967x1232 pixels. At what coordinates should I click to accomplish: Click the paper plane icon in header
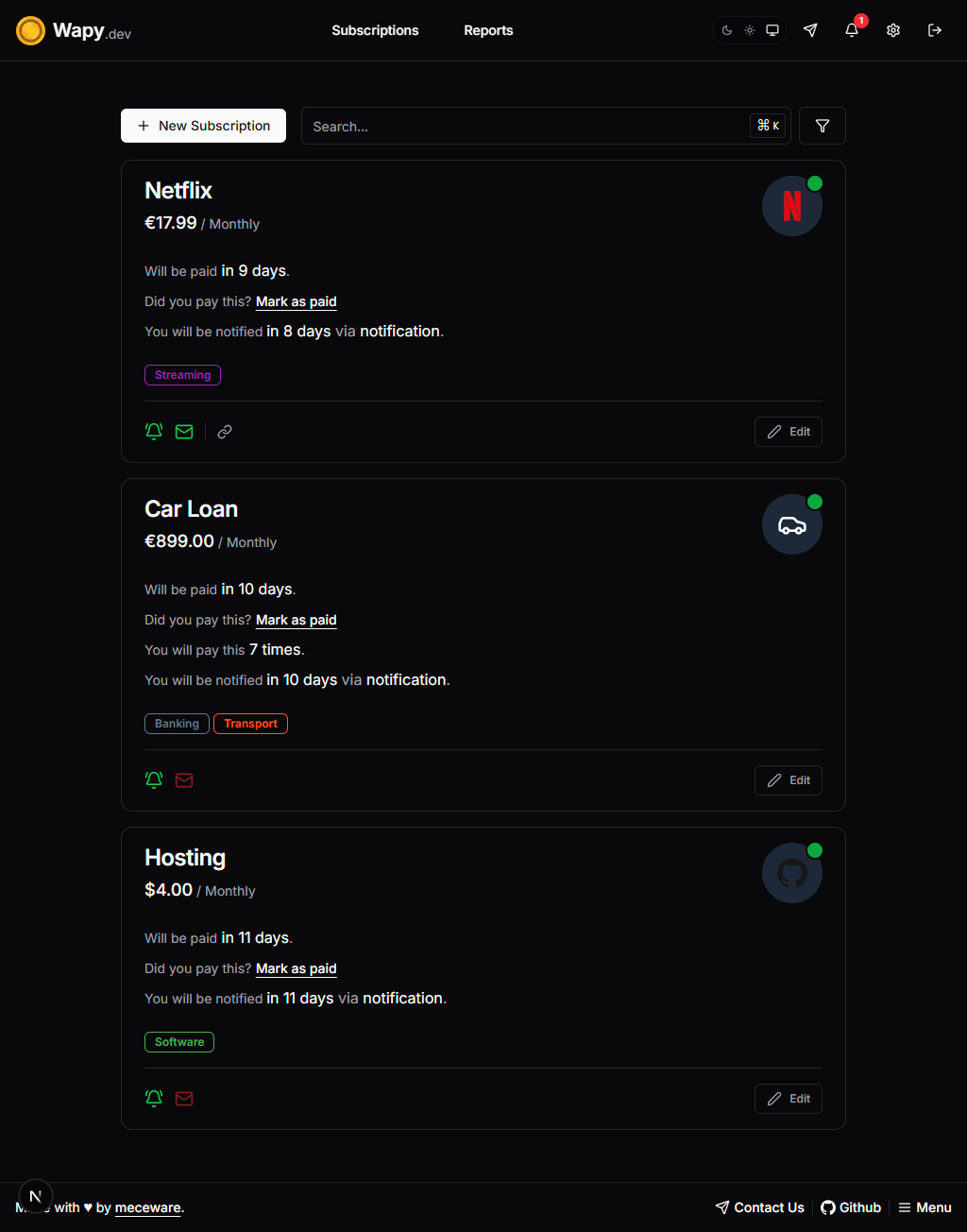tap(810, 30)
